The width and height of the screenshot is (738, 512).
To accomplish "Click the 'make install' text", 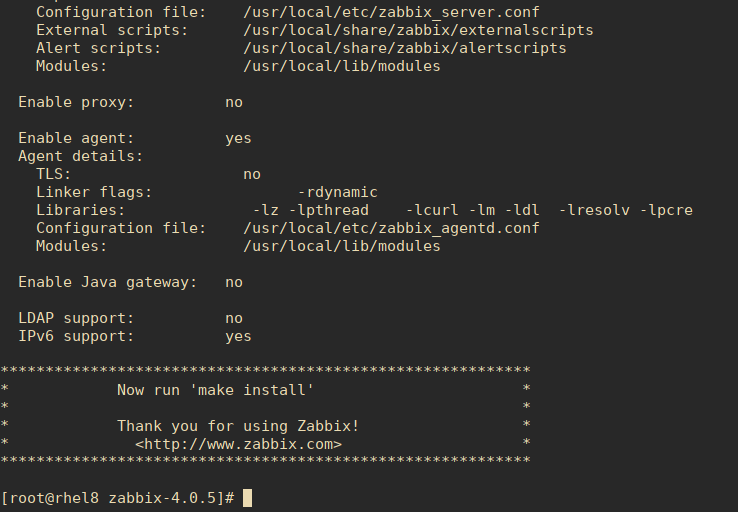I will click(252, 390).
